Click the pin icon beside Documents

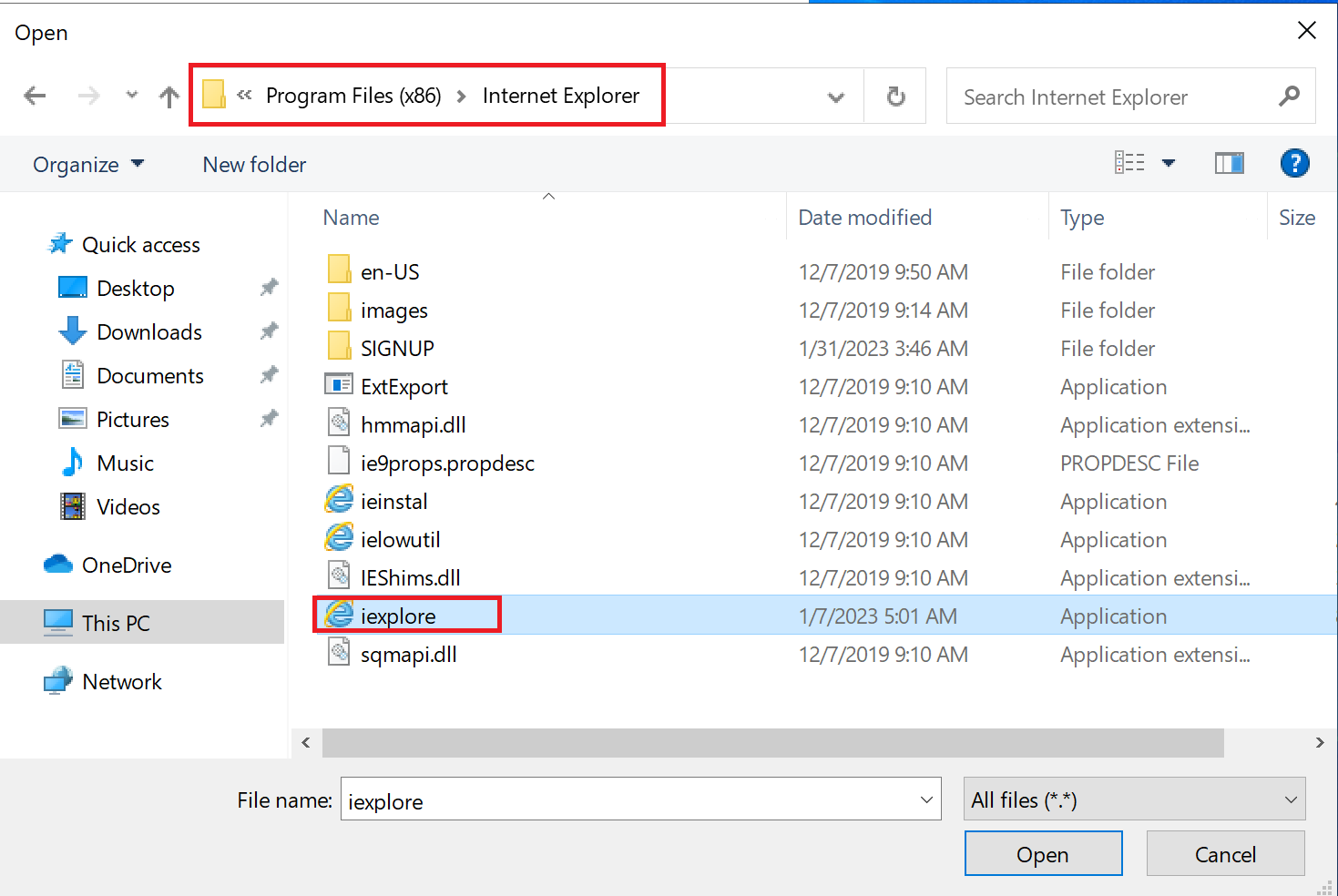269,375
